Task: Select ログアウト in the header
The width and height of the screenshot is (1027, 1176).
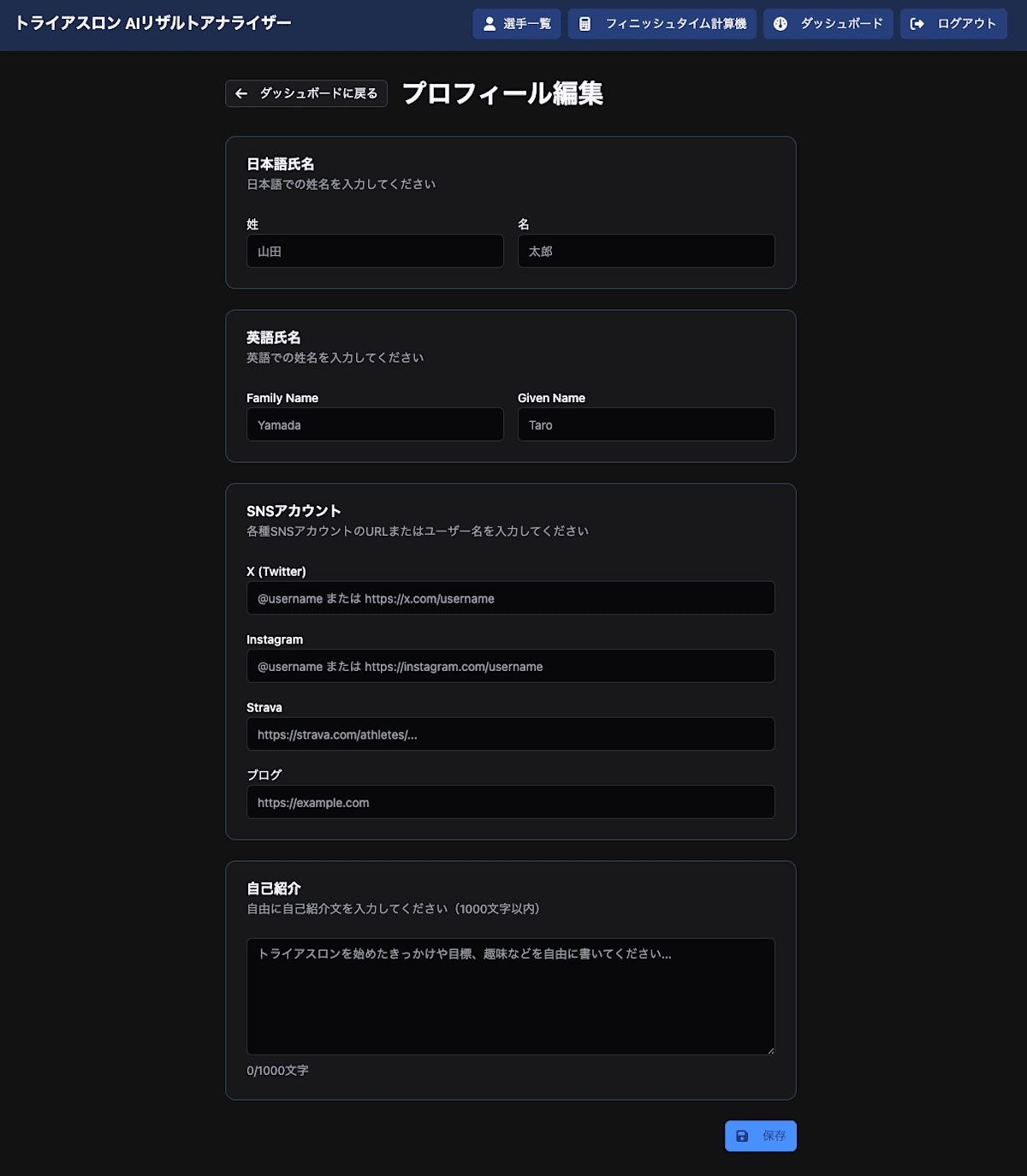Action: (953, 24)
